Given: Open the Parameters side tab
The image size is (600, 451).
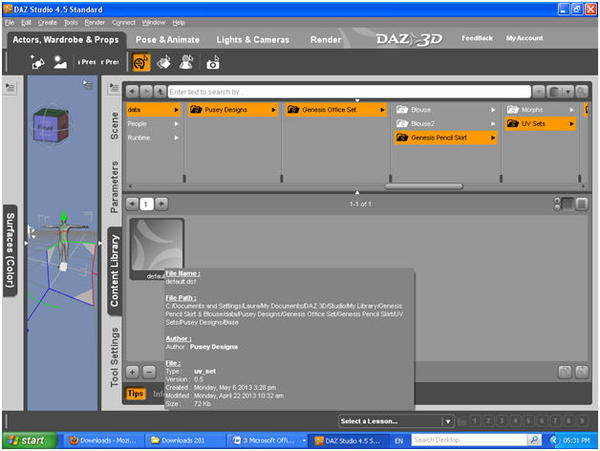Looking at the screenshot, I should point(114,187).
